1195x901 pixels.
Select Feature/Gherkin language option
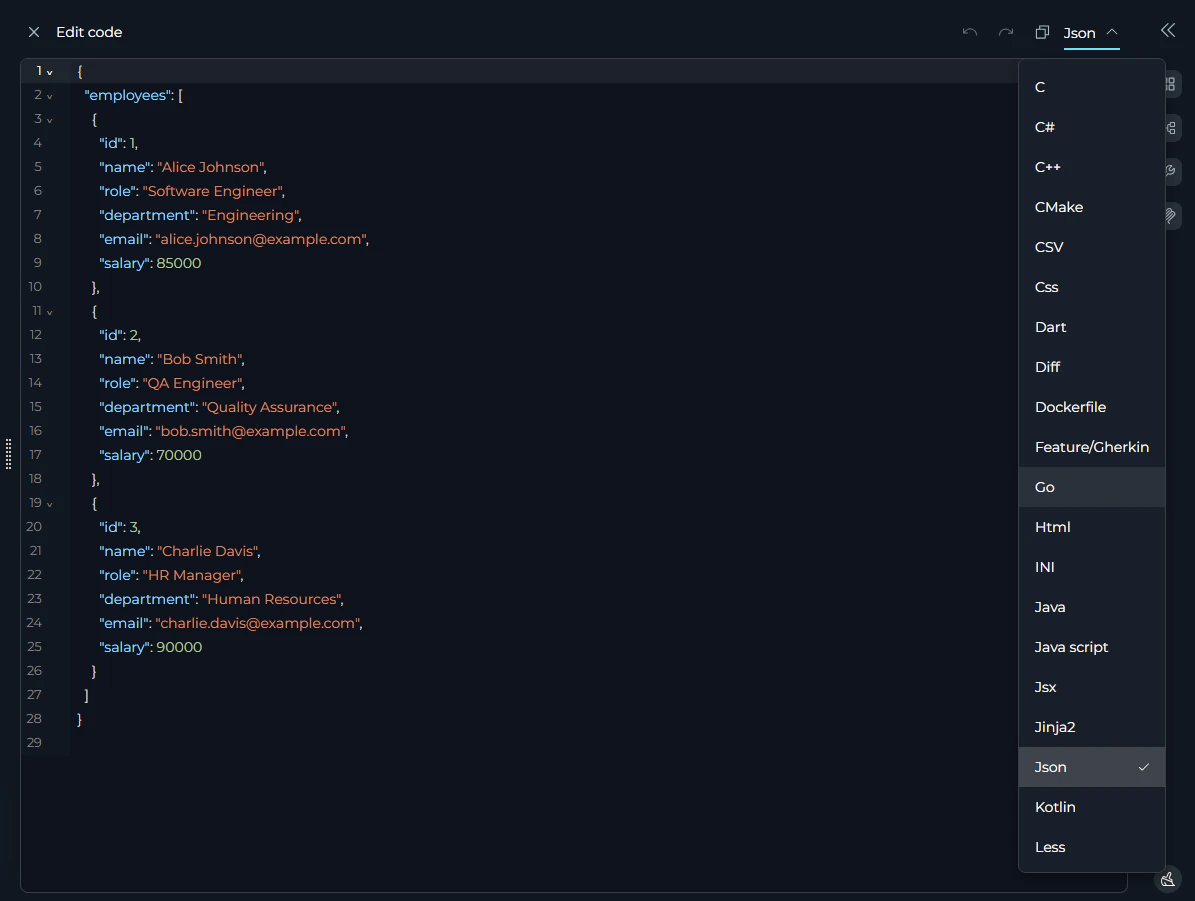1091,447
